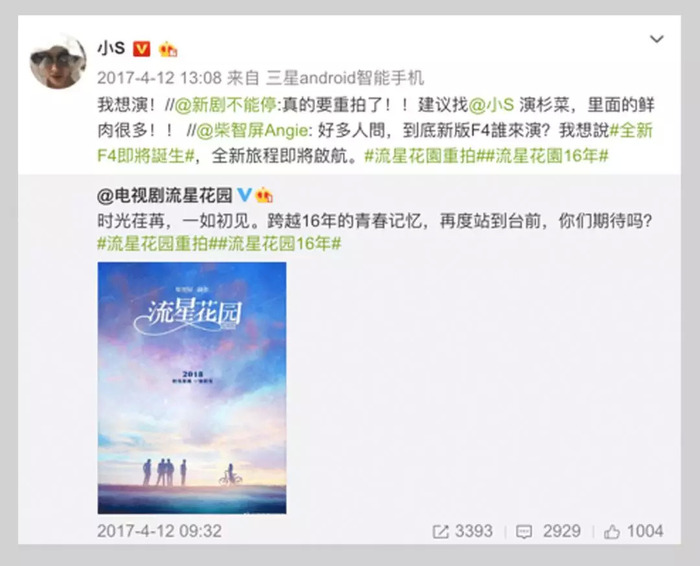Open the @柴智屏Angie mention

coord(252,131)
